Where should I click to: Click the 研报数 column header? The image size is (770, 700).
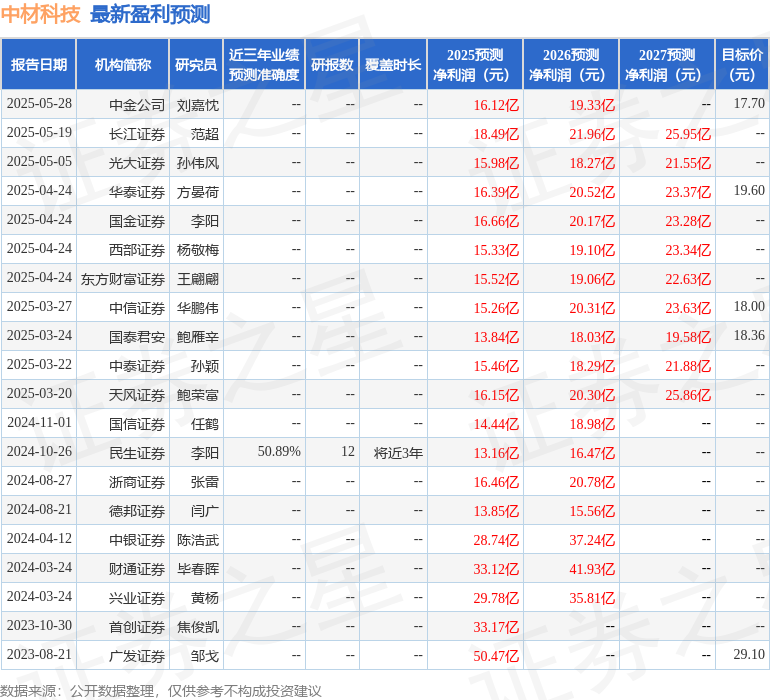(x=332, y=65)
